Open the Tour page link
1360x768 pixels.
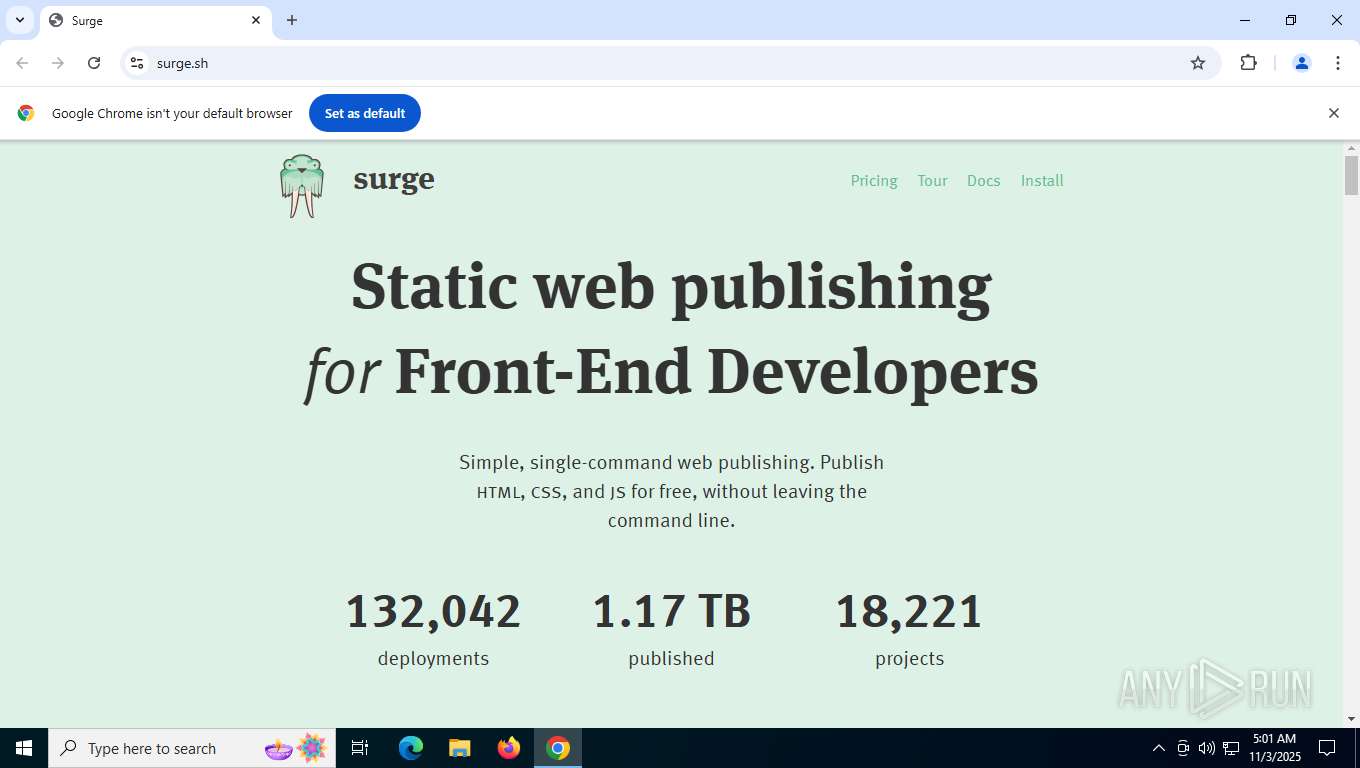932,181
